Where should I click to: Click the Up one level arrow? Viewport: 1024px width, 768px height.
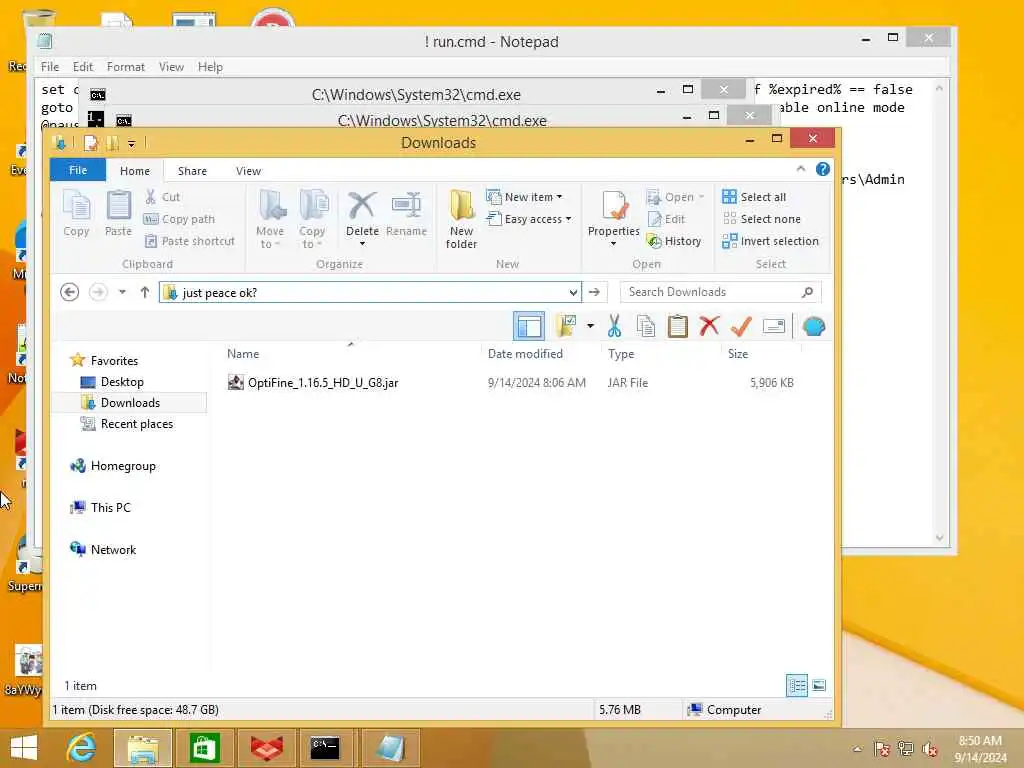[x=145, y=292]
